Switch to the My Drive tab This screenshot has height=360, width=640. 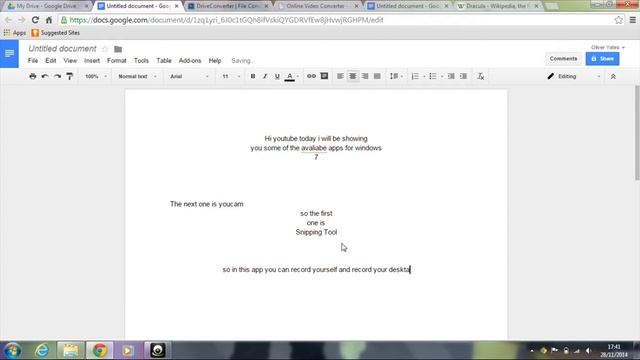pos(46,6)
